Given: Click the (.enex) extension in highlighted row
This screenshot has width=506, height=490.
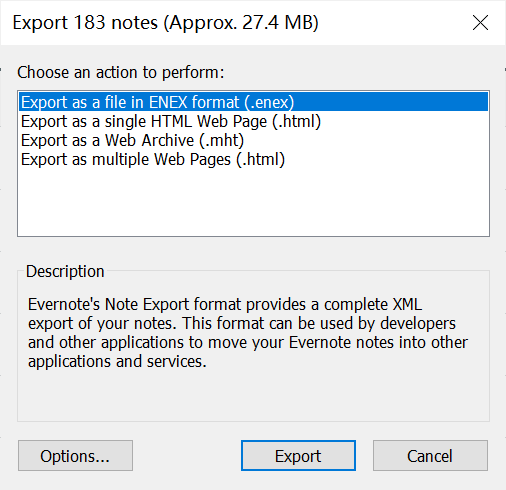Looking at the screenshot, I should (269, 102).
